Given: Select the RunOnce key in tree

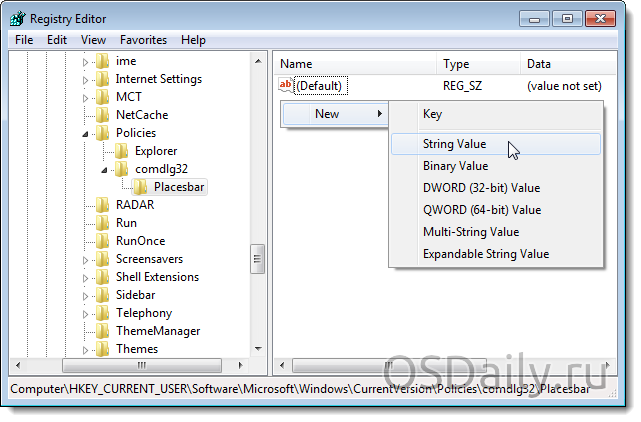Looking at the screenshot, I should (140, 241).
